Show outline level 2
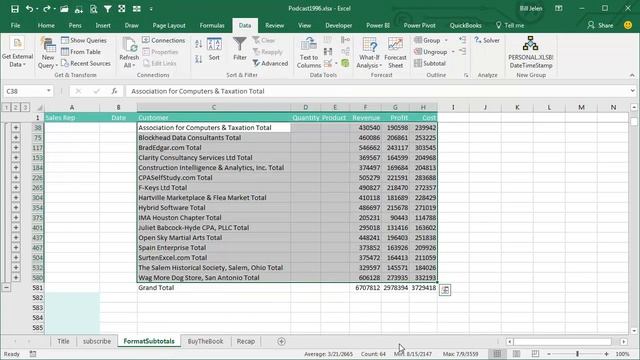The height and width of the screenshot is (360, 640). tap(16, 107)
